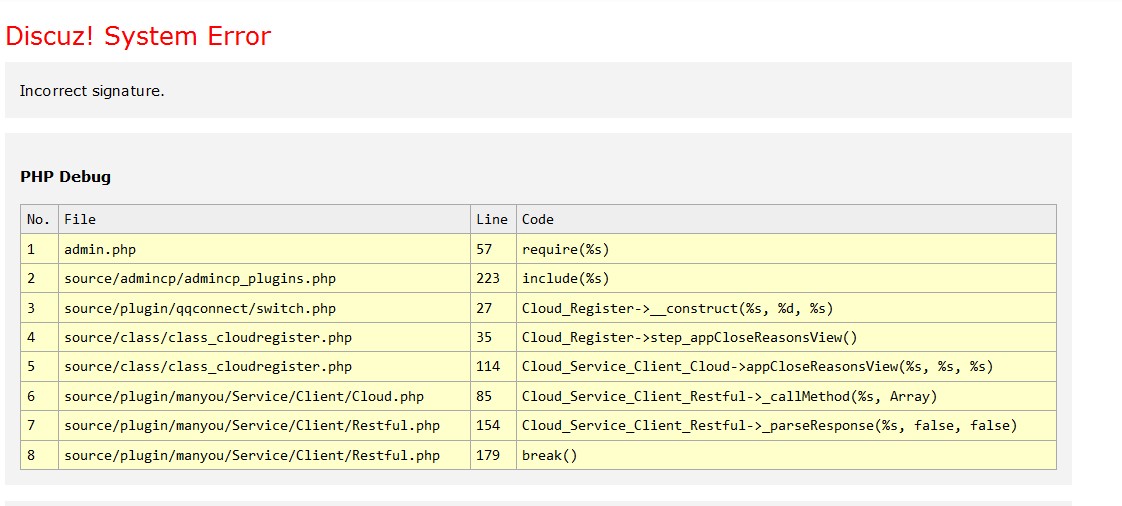Click the _callMethod(%s, Array) code cell
The width and height of the screenshot is (1122, 506).
coord(729,396)
